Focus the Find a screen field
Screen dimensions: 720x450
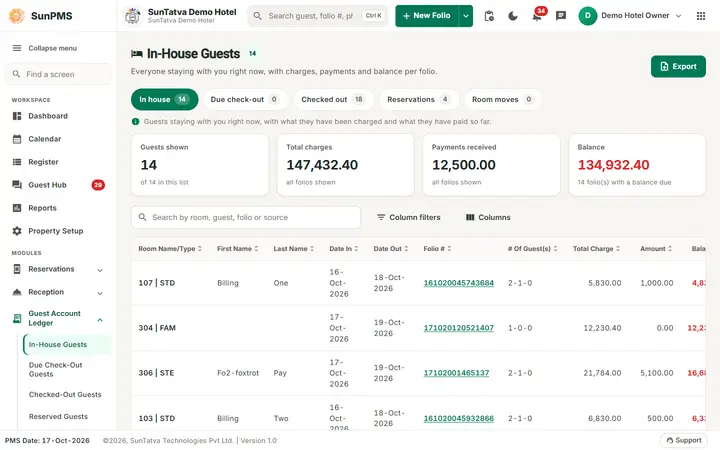[x=58, y=74]
